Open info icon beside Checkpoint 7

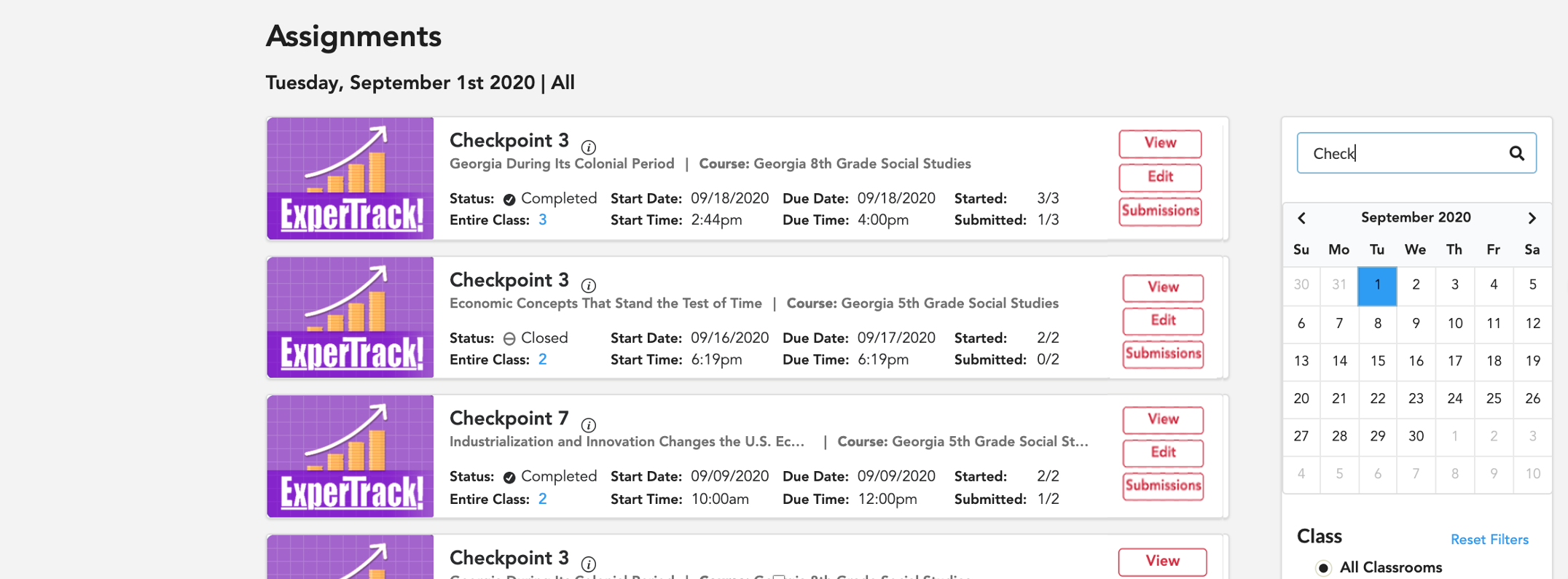coord(589,425)
